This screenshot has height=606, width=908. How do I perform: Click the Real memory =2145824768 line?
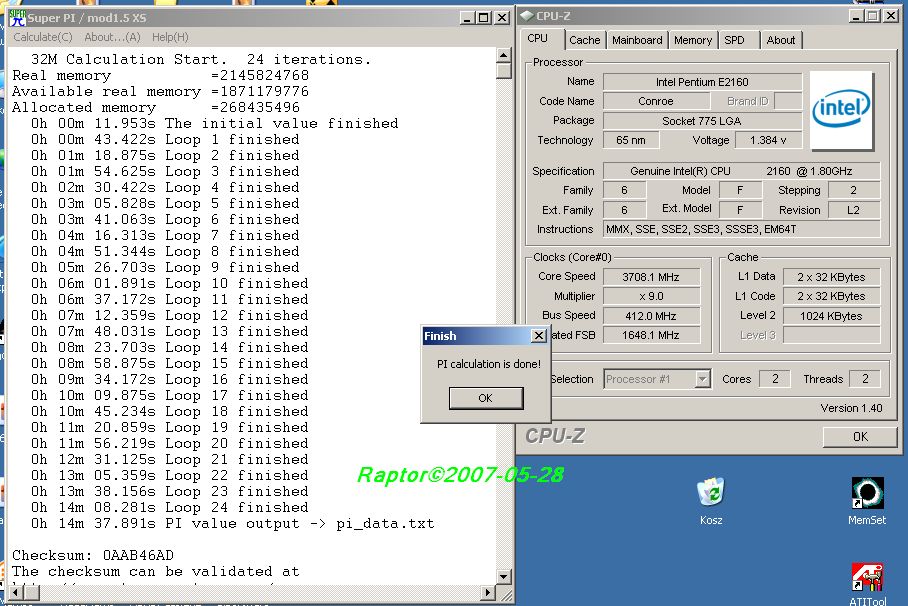pyautogui.click(x=160, y=75)
